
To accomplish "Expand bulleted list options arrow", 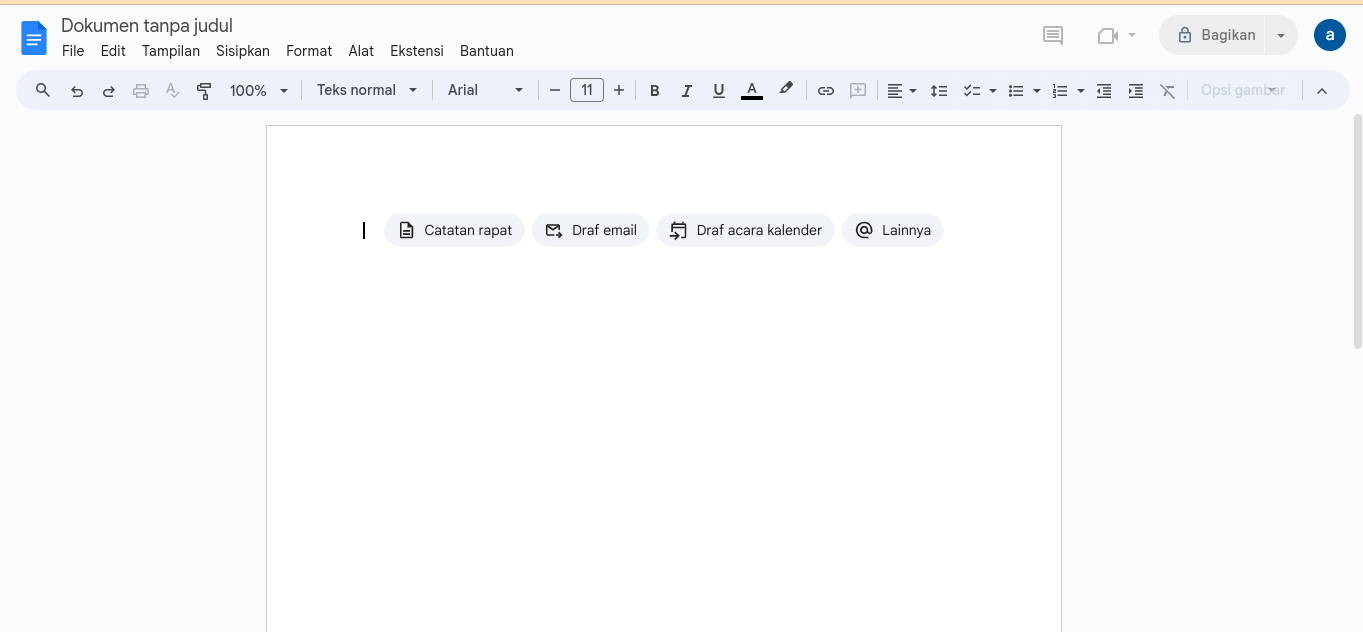I will coord(1037,91).
